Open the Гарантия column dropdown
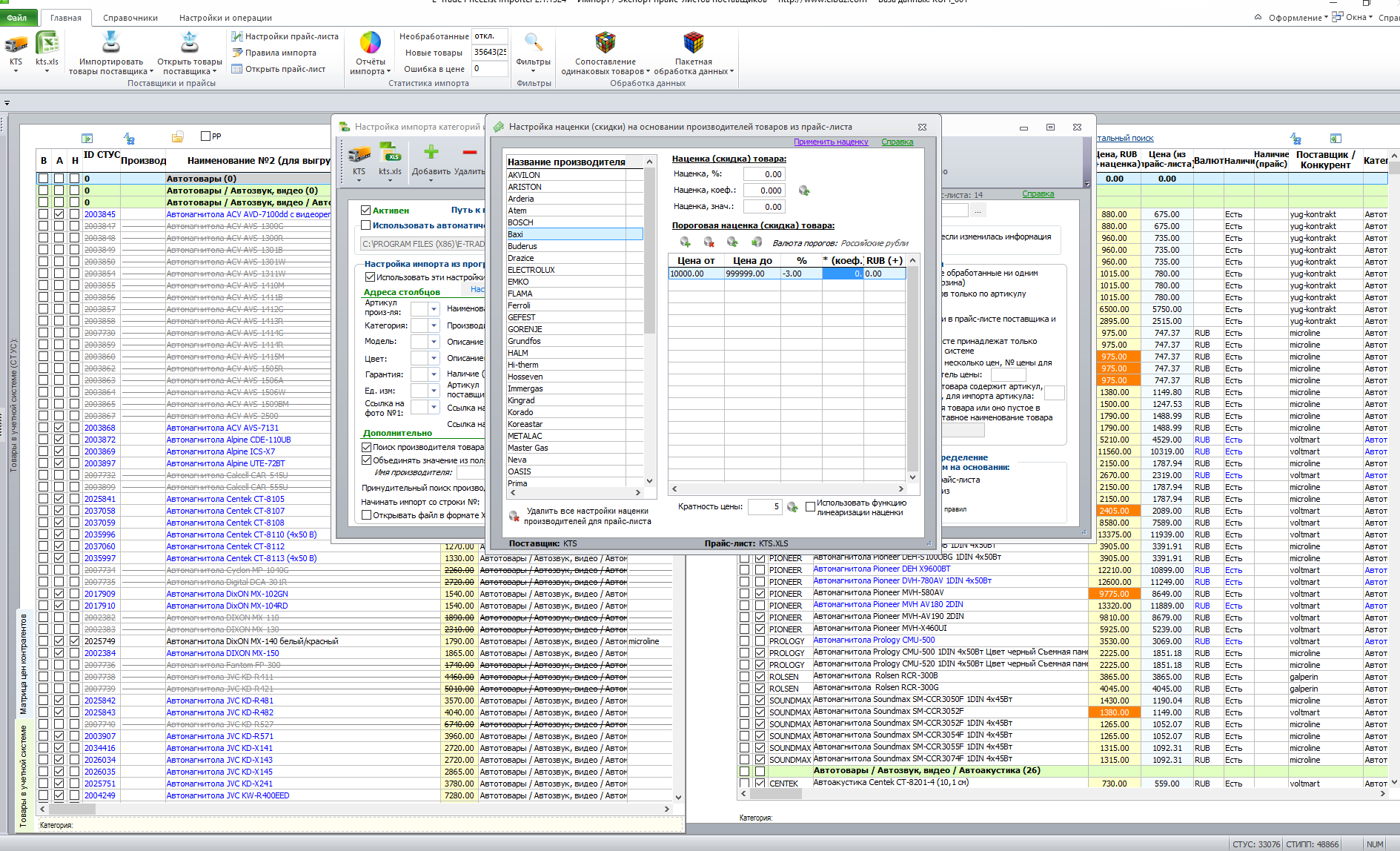Screen dimensions: 1400x851 434,374
